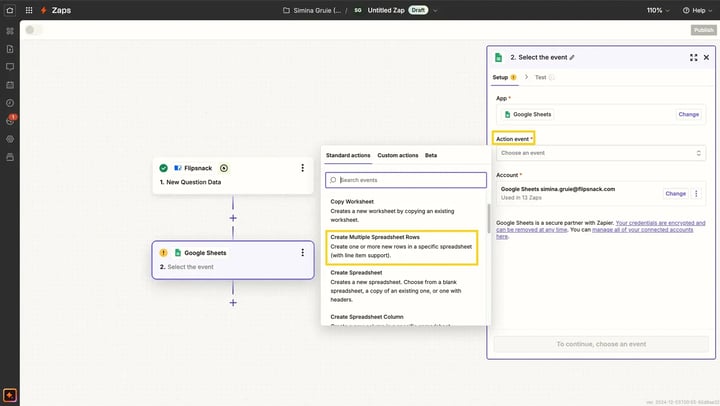Viewport: 720px width, 406px height.
Task: Click in the Search events field
Action: (406, 180)
